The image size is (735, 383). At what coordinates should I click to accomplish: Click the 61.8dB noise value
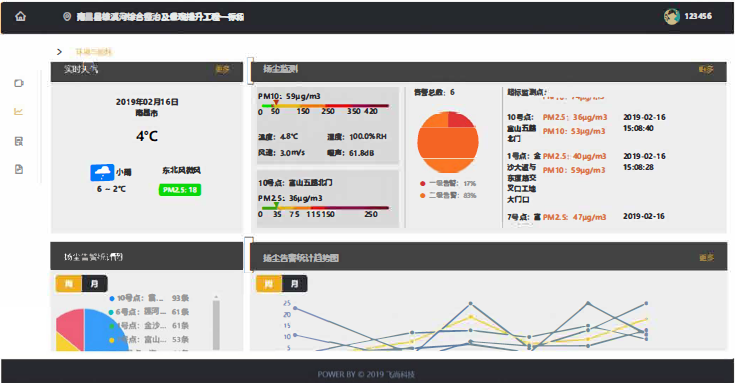pos(361,153)
